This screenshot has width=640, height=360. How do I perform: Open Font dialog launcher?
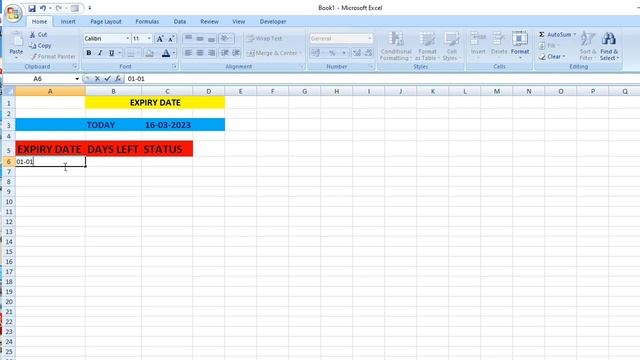(x=174, y=67)
